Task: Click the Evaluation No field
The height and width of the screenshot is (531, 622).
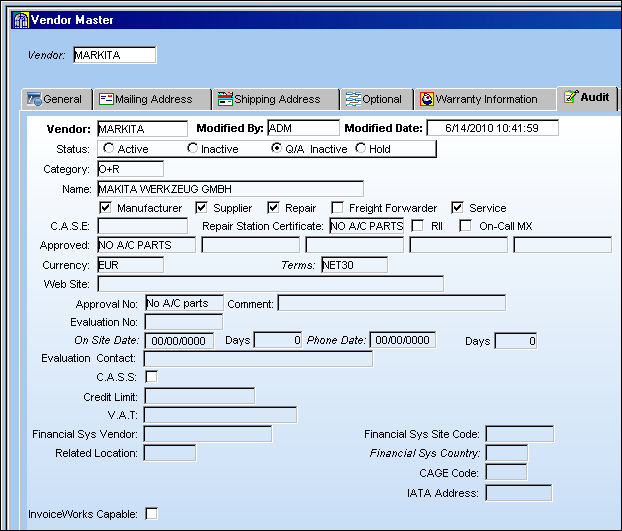Action: pyautogui.click(x=184, y=322)
